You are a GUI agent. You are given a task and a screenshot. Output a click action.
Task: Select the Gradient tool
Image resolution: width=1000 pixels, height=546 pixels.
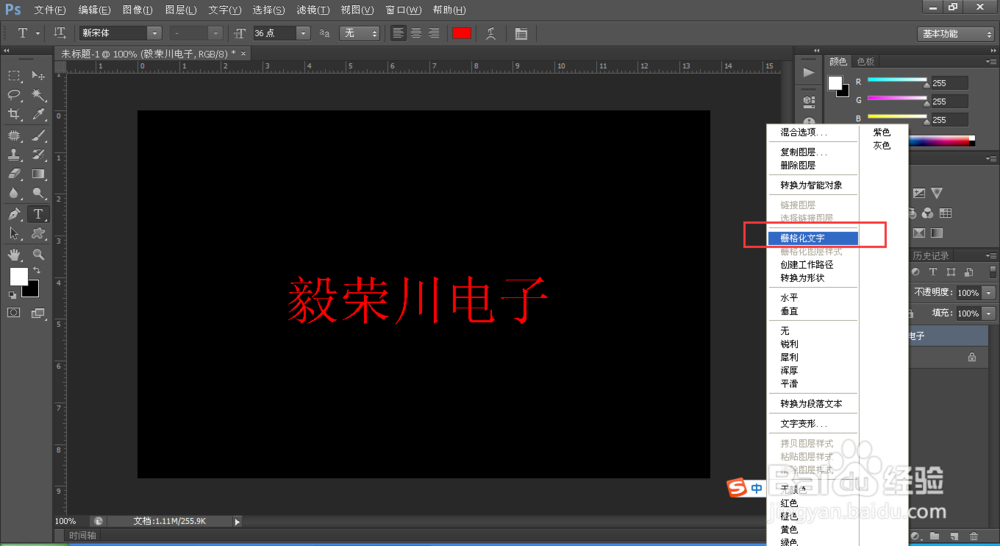[38, 173]
